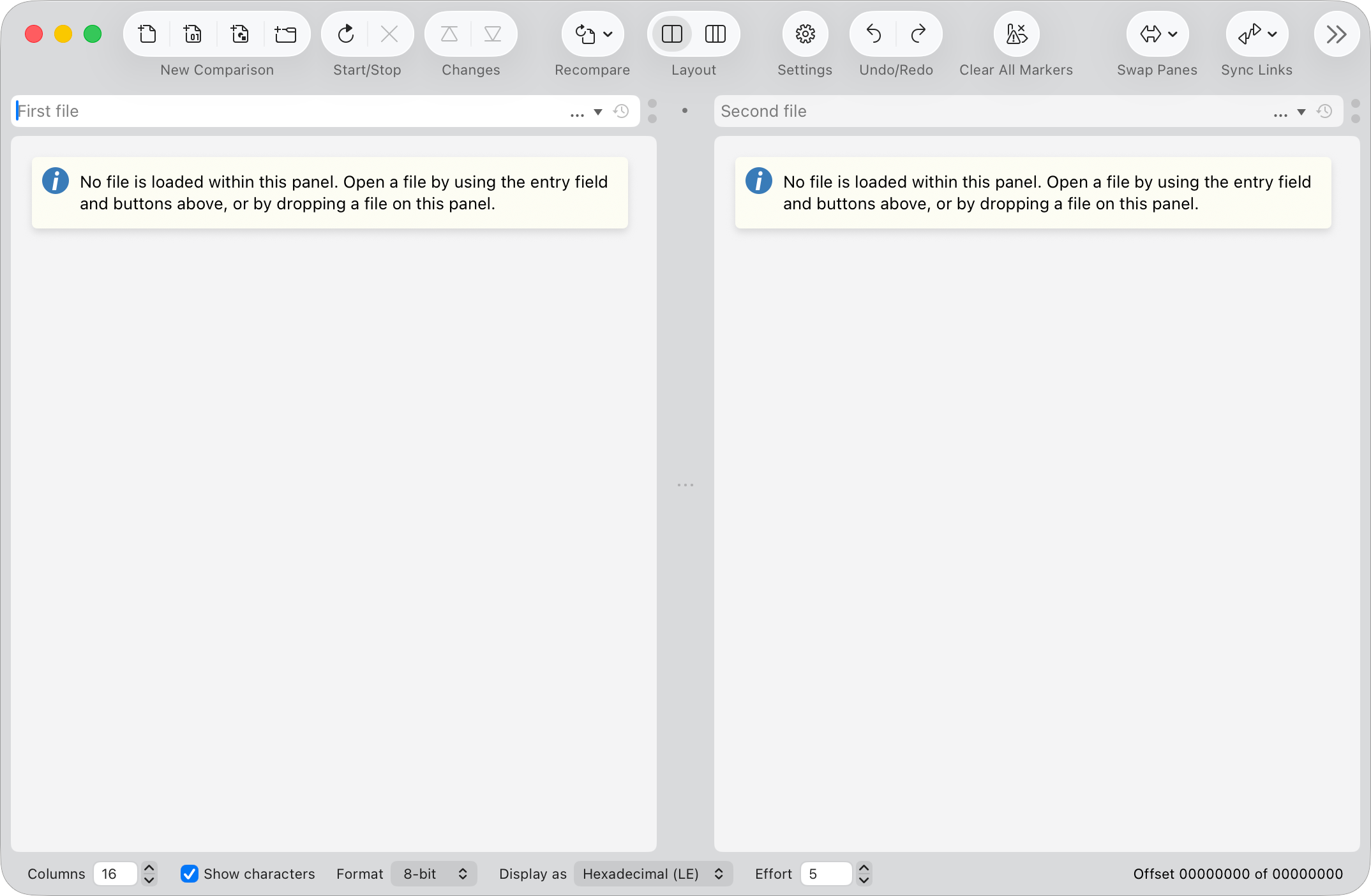Click the right pane's two-dot handle
Screen dimensions: 1371x896
[1356, 111]
